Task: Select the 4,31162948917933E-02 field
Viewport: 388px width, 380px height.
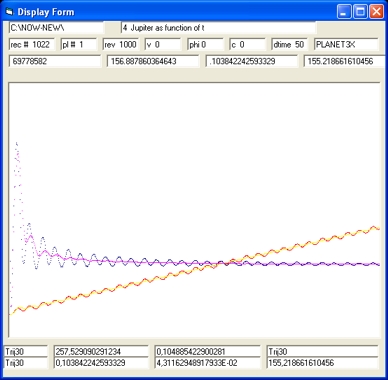Action: click(208, 363)
